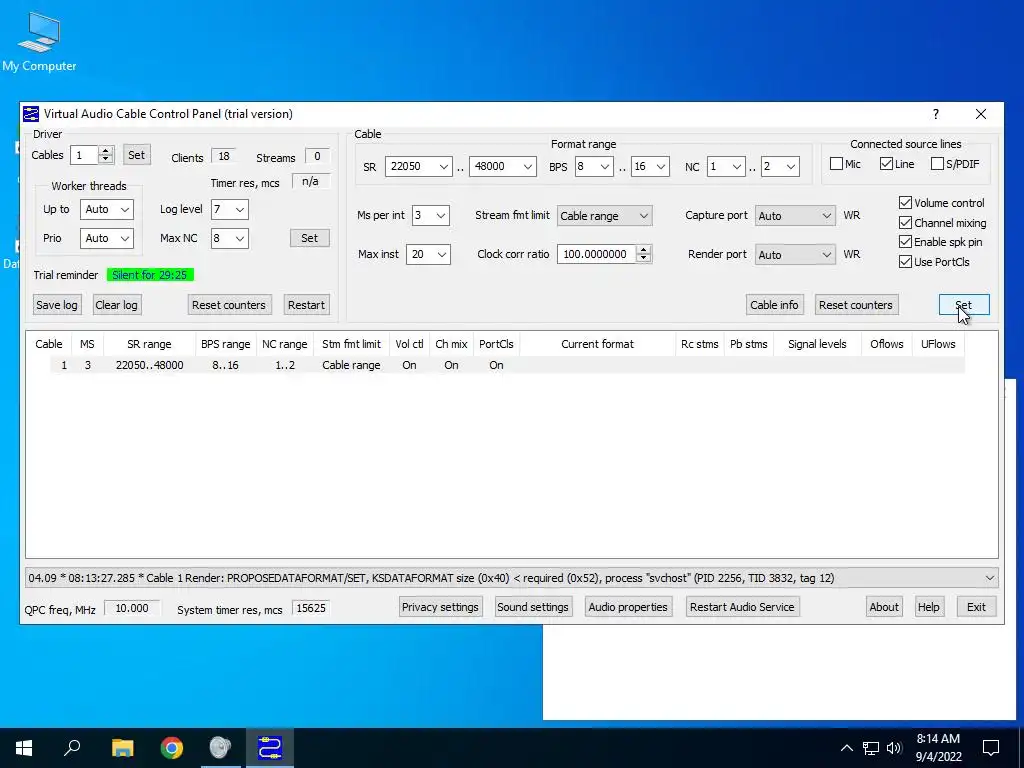Click Restart Audio Service button
1024x768 pixels.
[742, 607]
